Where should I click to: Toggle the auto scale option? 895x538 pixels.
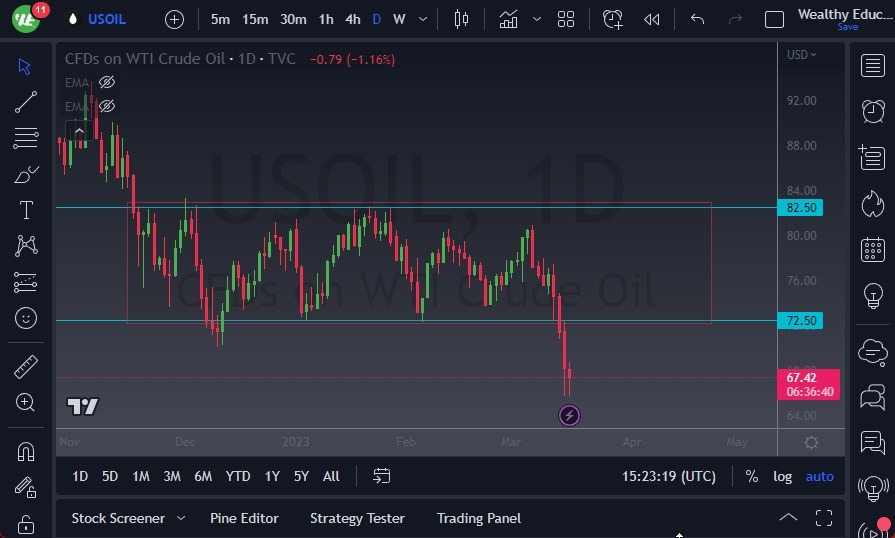(x=819, y=476)
